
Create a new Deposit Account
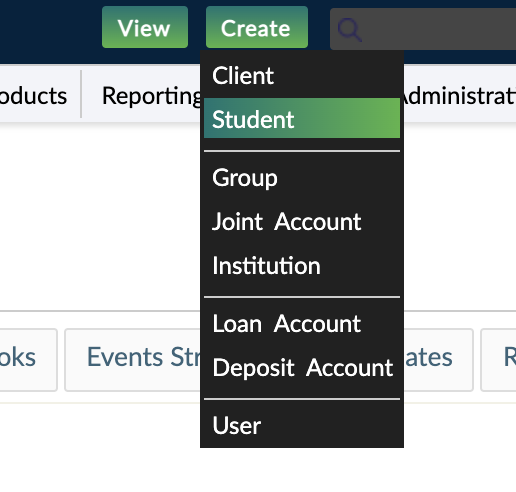pos(302,368)
